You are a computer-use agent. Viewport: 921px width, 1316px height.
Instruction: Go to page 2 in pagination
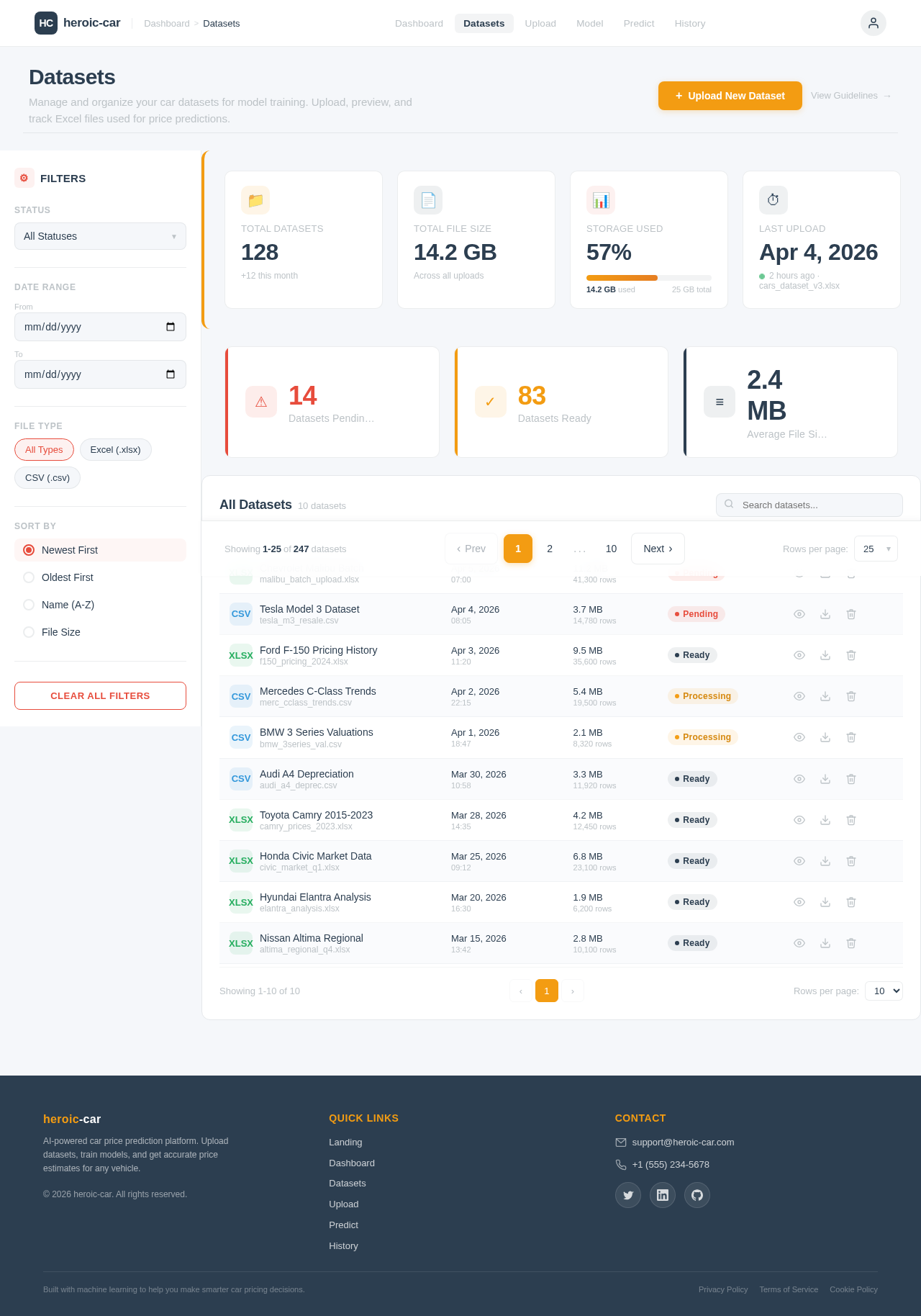point(550,549)
